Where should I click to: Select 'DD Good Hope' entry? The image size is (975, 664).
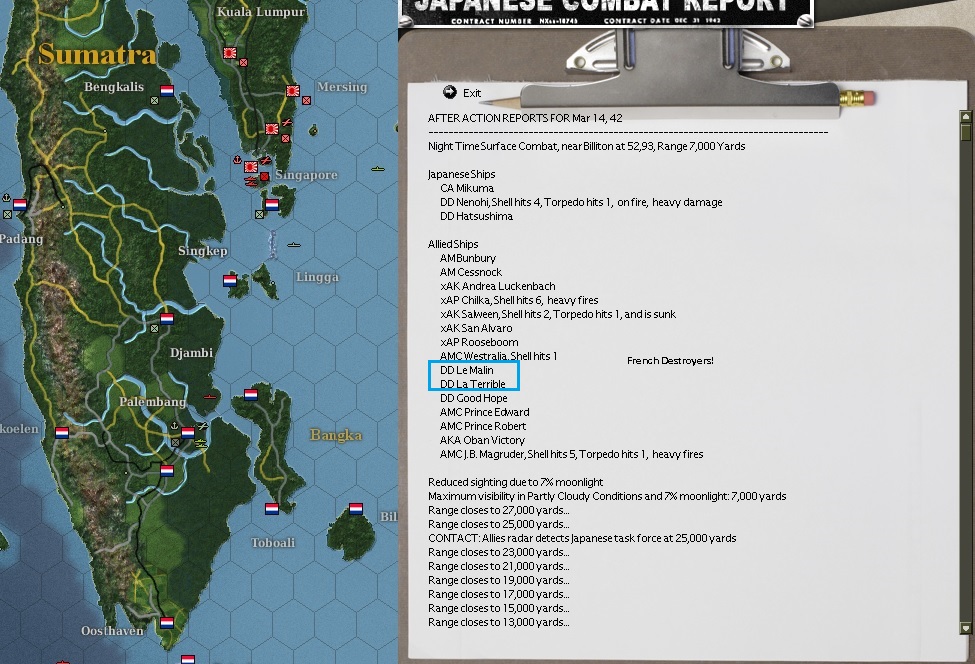[x=474, y=398]
